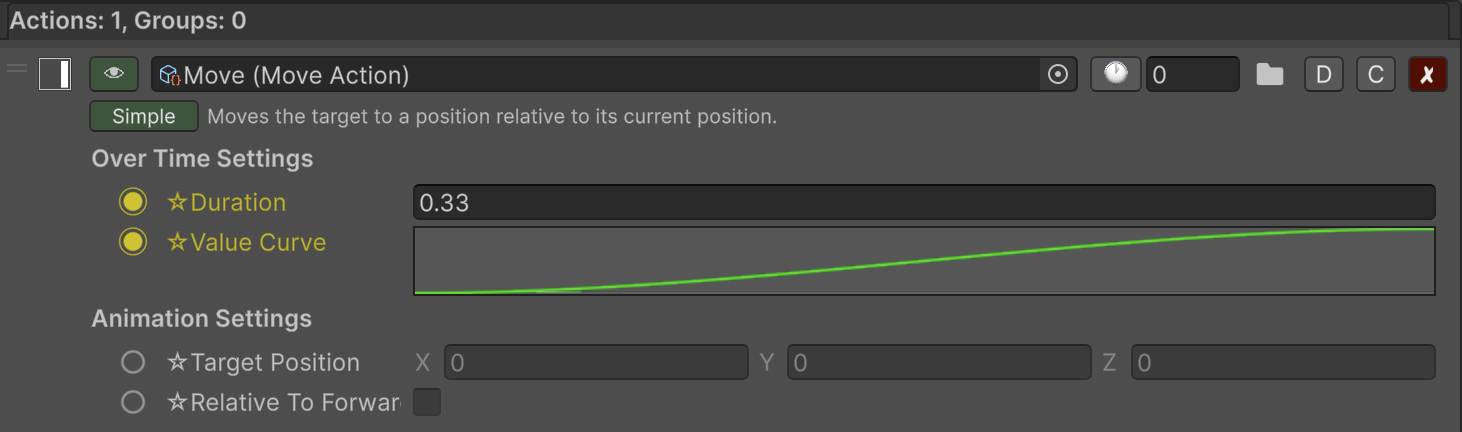1462x432 pixels.
Task: Enable the Target Position radio button
Action: [133, 362]
